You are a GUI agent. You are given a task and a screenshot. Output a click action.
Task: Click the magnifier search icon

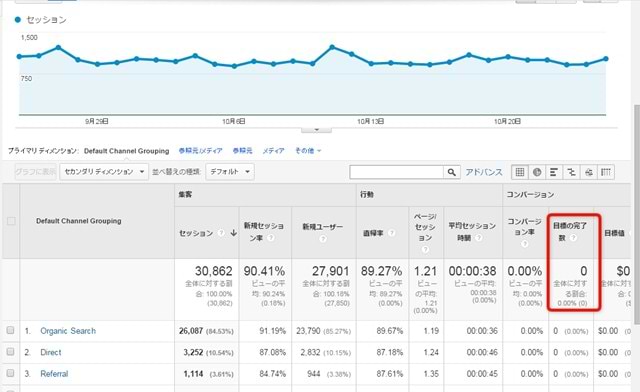point(451,172)
